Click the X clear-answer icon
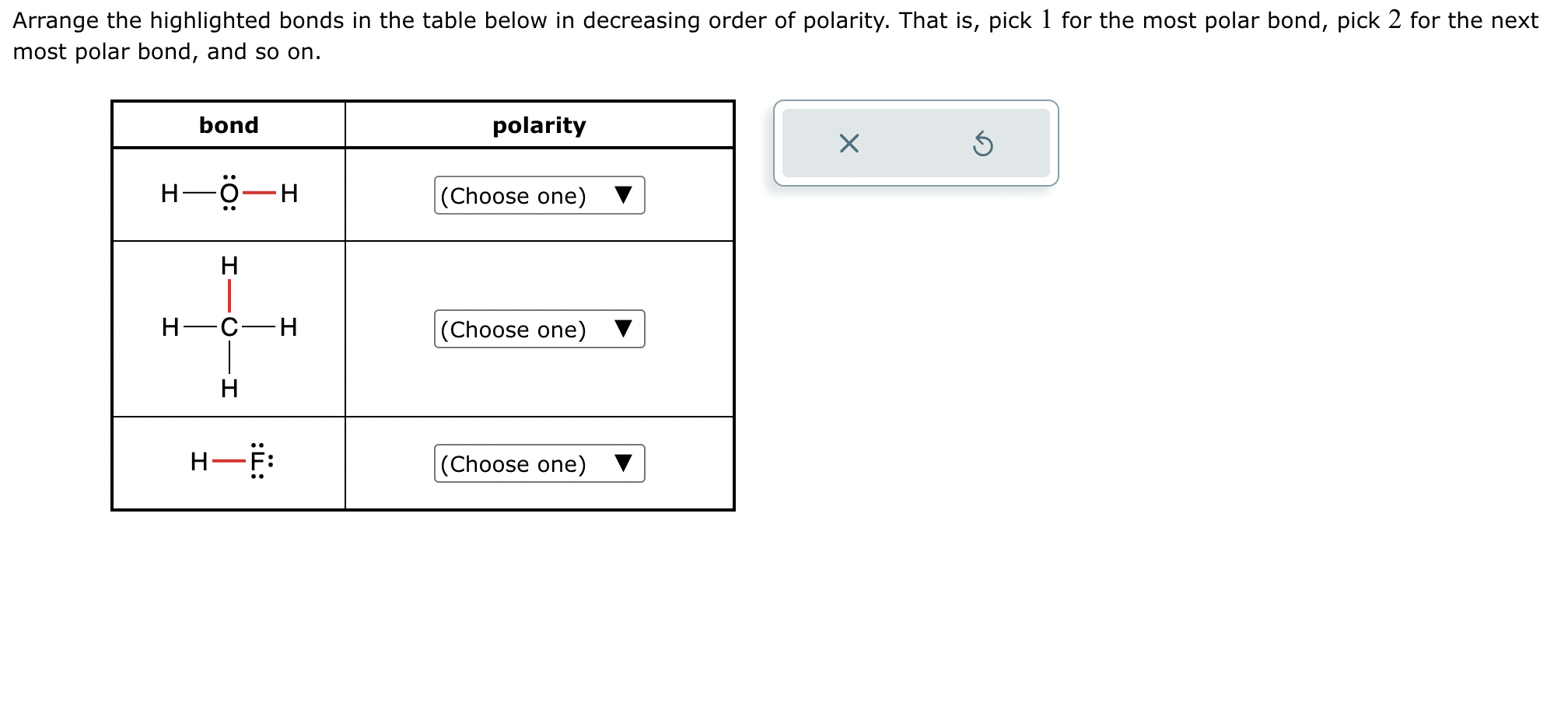The width and height of the screenshot is (1568, 709). tap(849, 144)
